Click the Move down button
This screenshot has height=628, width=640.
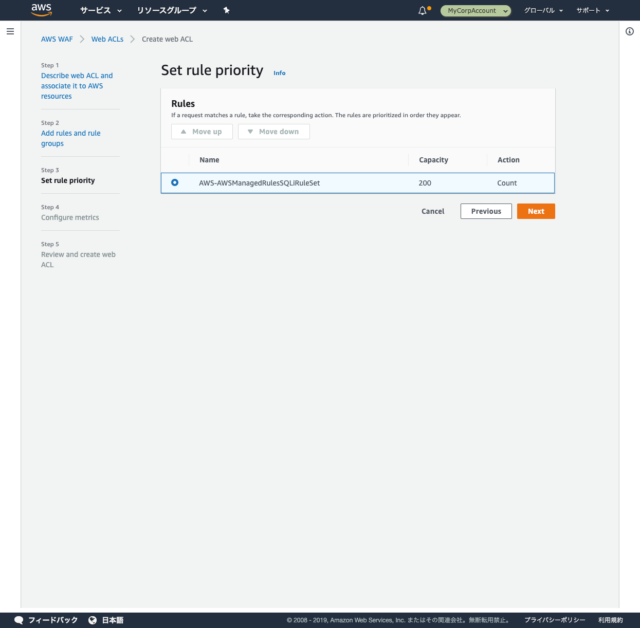(x=273, y=131)
